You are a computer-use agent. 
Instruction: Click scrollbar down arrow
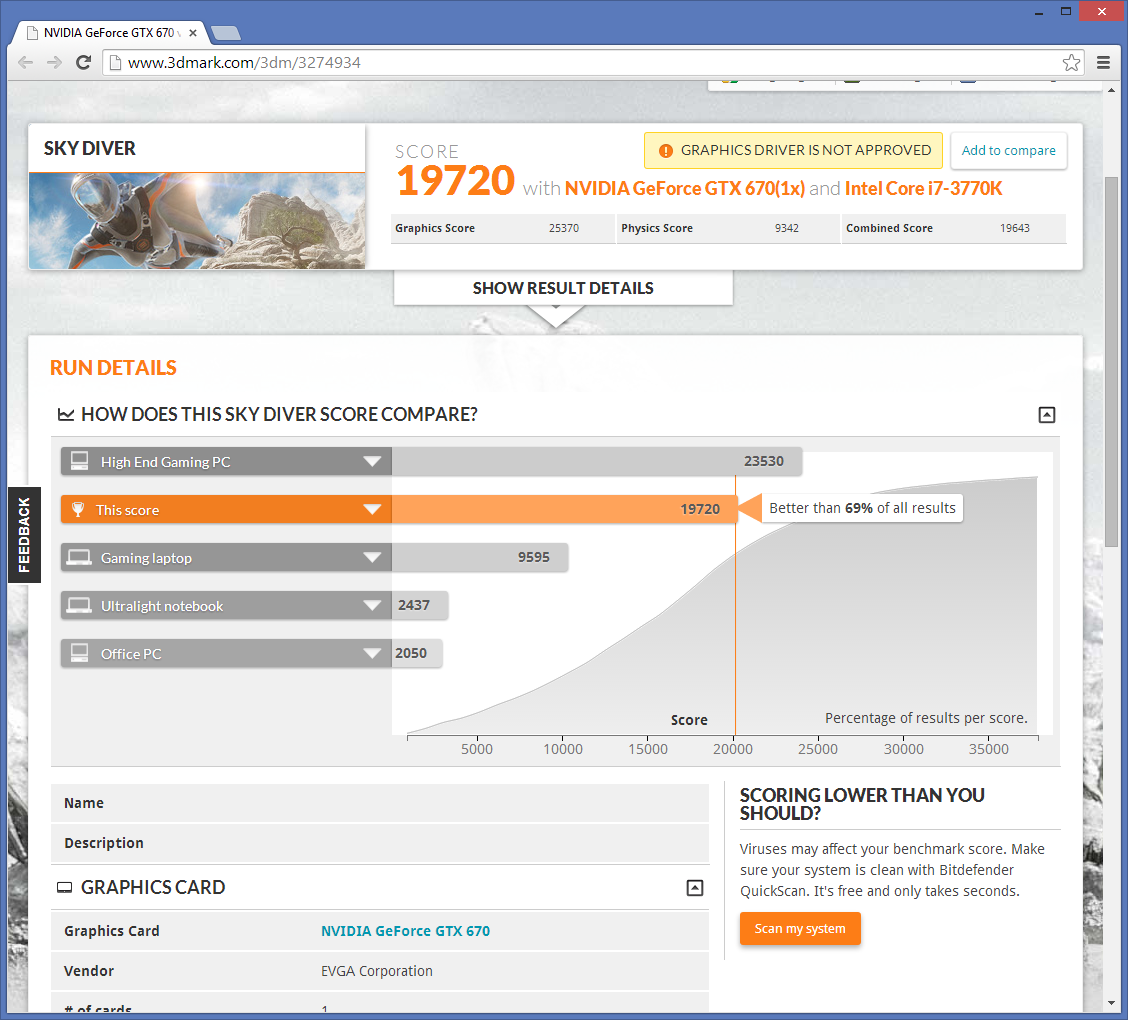[1111, 1004]
